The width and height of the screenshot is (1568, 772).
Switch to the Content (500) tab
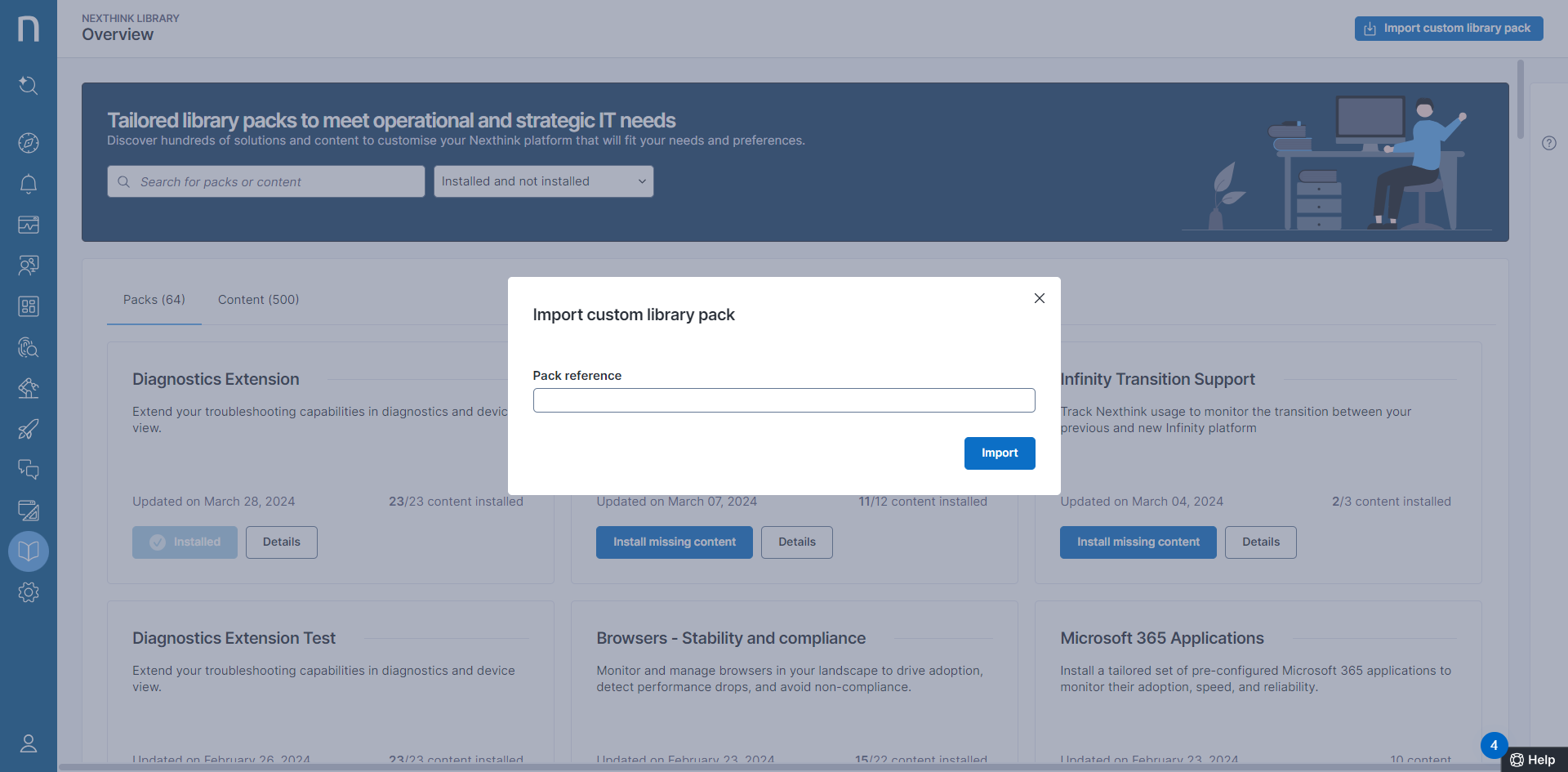tap(258, 300)
